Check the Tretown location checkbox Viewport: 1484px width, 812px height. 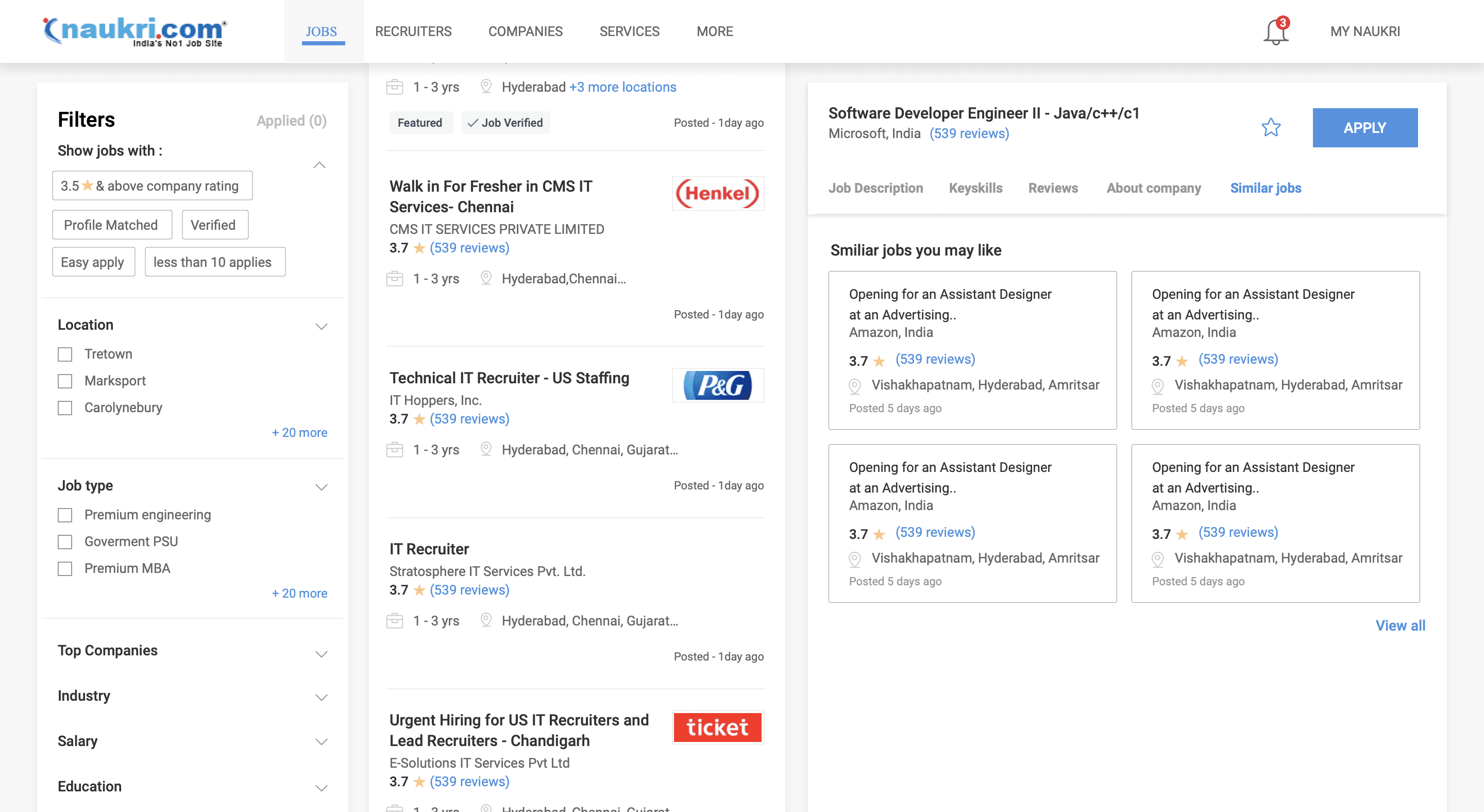[65, 354]
